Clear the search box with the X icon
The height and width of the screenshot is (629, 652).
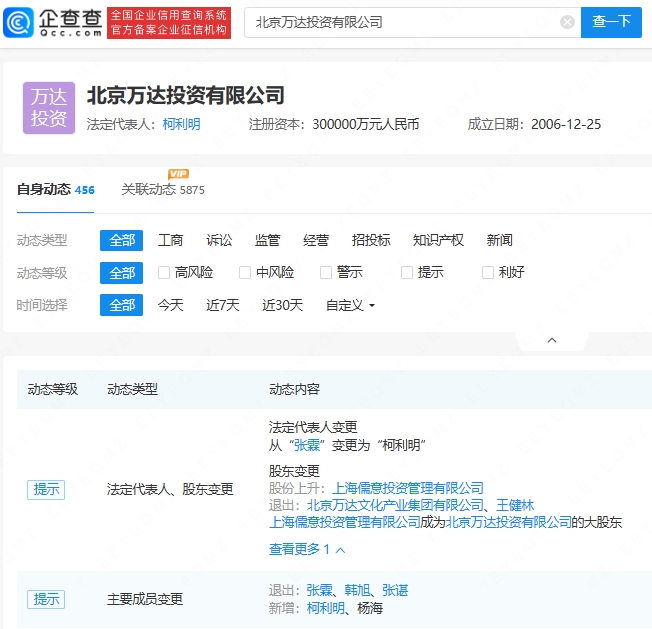(567, 22)
